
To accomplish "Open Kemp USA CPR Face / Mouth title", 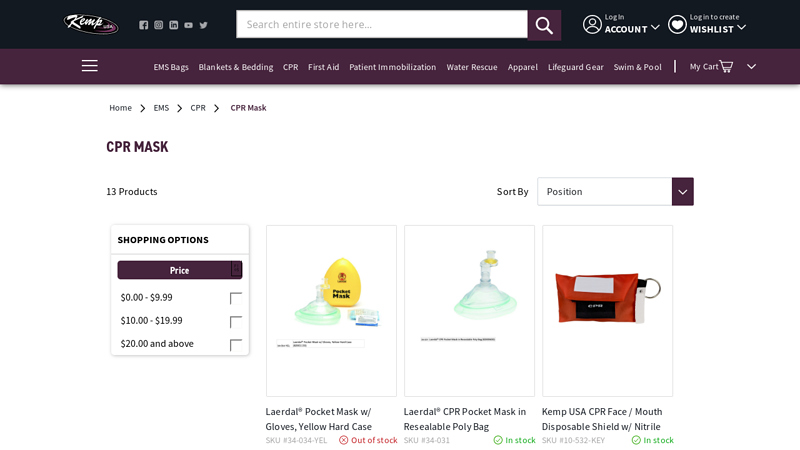I will click(x=602, y=419).
